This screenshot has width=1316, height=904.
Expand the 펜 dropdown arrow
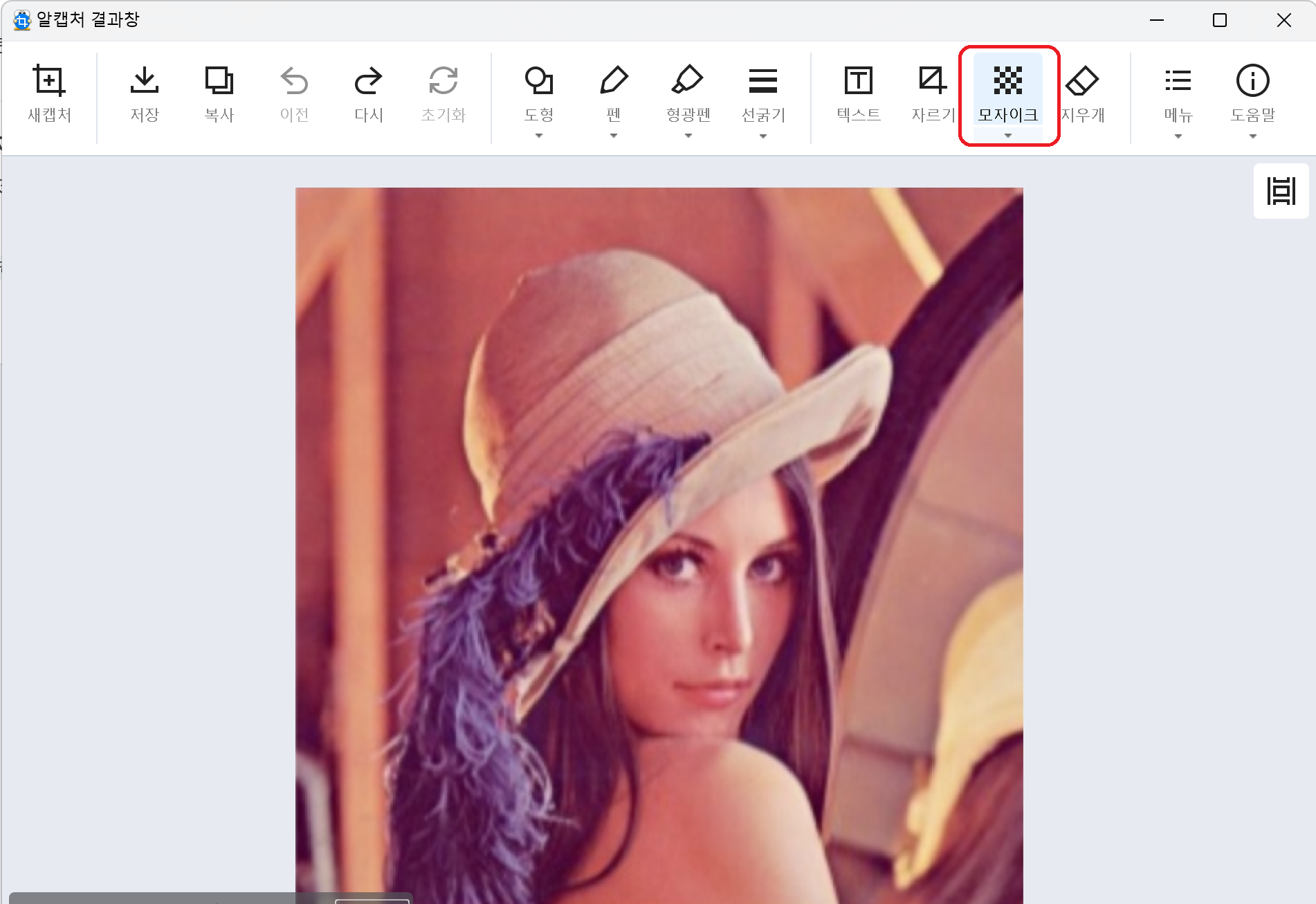(x=614, y=136)
